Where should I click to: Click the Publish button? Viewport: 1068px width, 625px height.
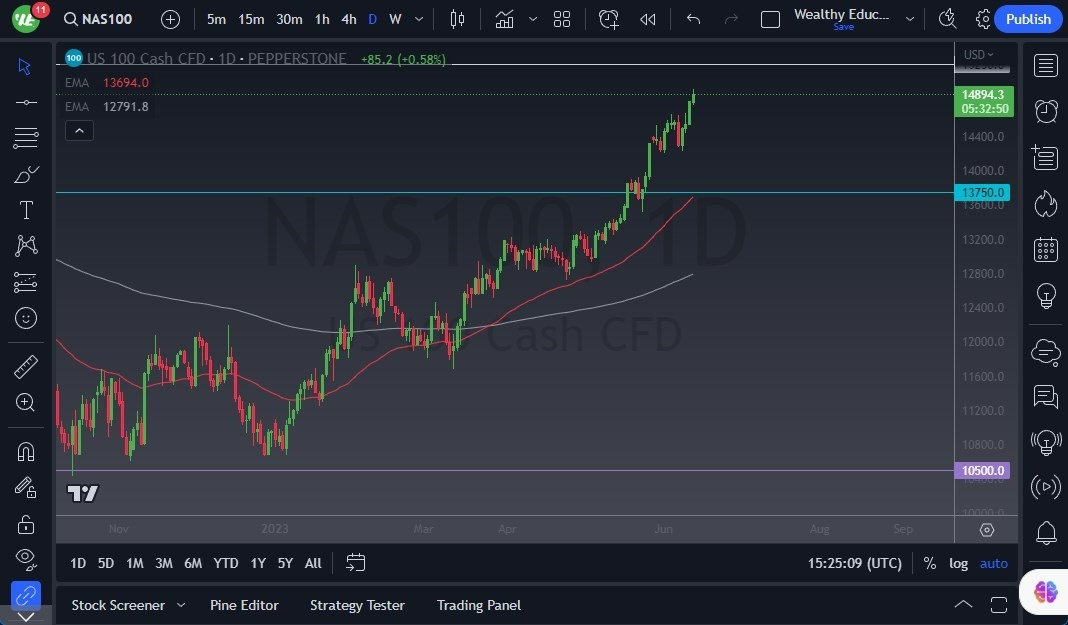coord(1027,18)
